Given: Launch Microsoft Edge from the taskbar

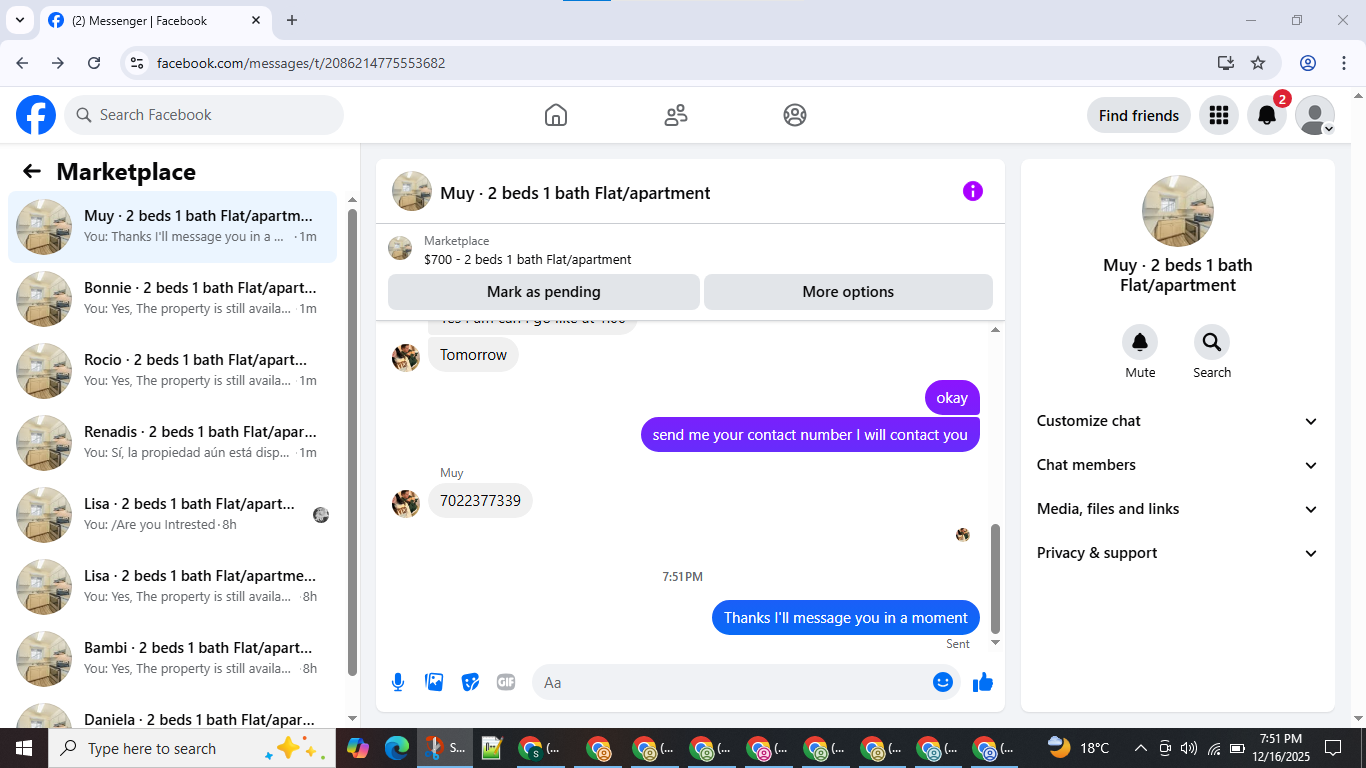Looking at the screenshot, I should 397,748.
